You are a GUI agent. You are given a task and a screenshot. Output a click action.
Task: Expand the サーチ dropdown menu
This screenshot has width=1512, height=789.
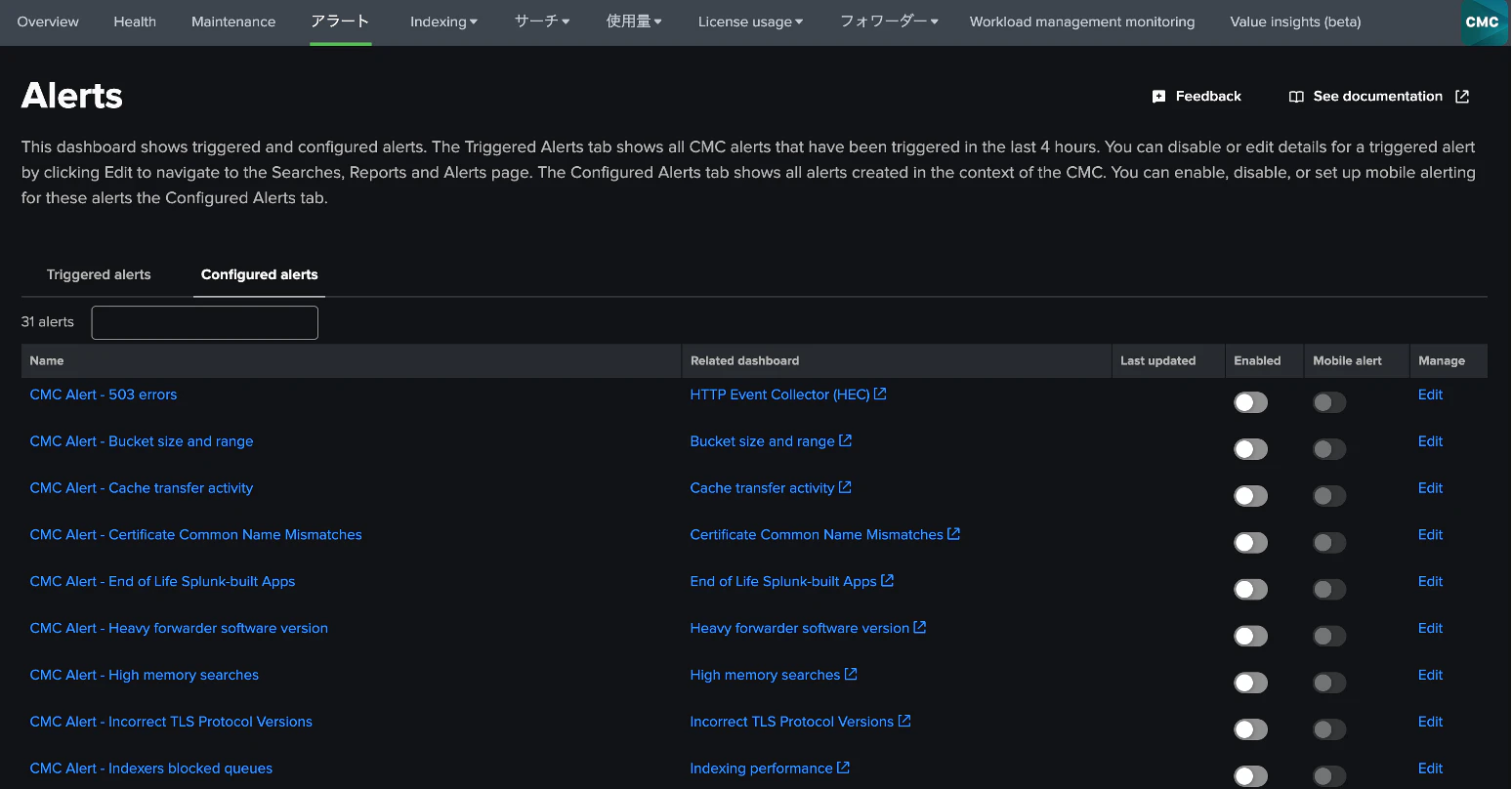542,21
